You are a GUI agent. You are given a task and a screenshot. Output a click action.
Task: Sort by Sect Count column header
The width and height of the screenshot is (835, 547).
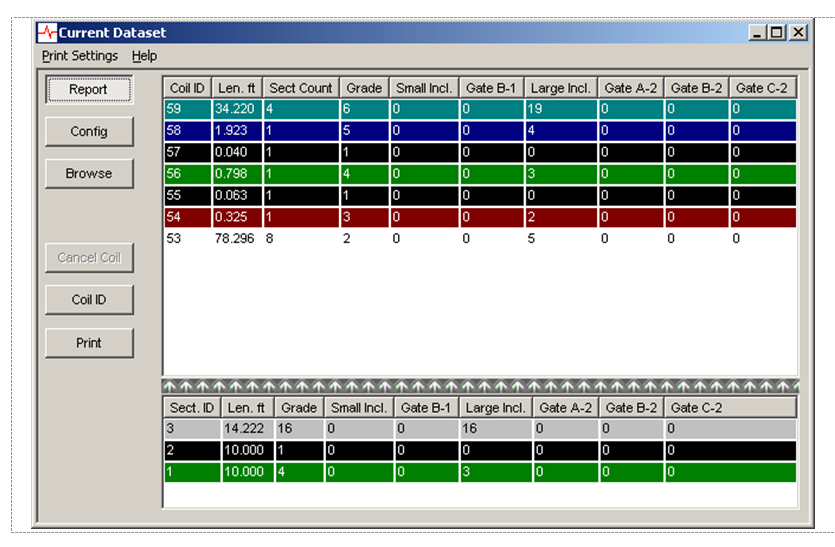[x=300, y=88]
